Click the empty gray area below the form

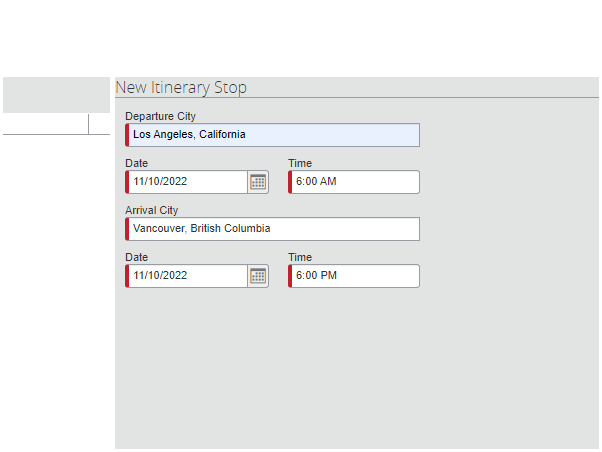(x=357, y=369)
